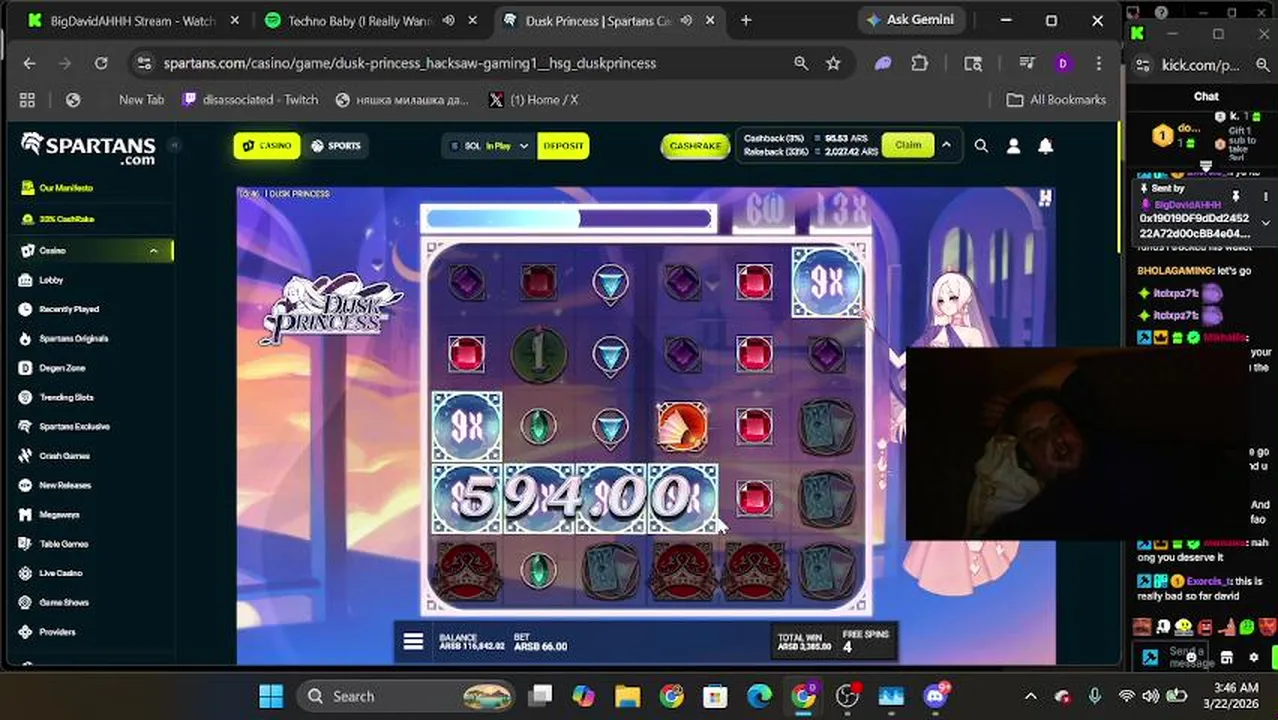The width and height of the screenshot is (1278, 720).
Task: Open Crash Games in sidebar
Action: click(x=64, y=456)
